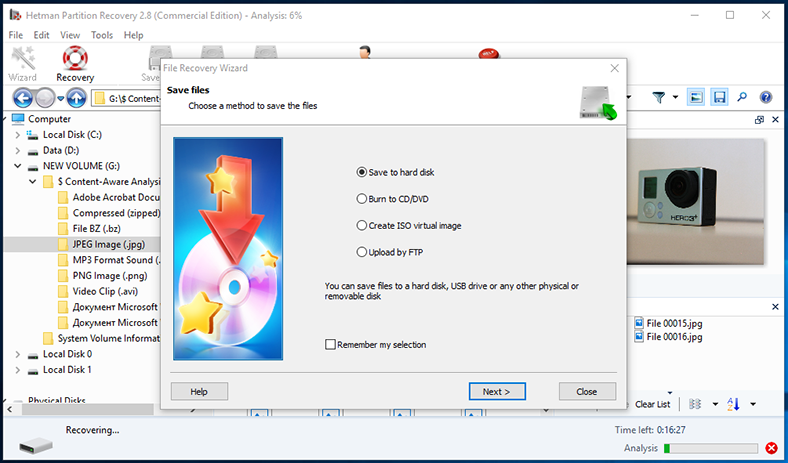The width and height of the screenshot is (788, 463).
Task: Open the view mode dropdown arrow
Action: pos(715,404)
